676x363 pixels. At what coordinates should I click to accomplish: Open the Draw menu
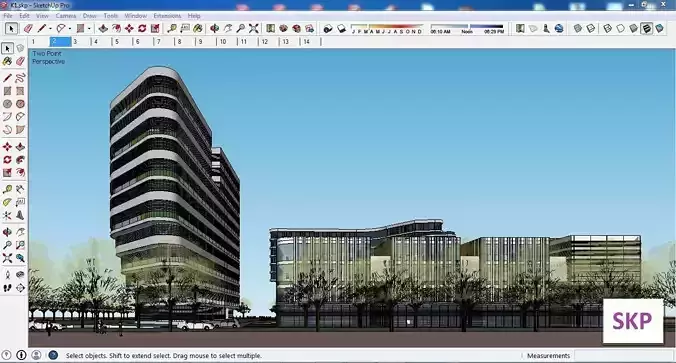90,16
